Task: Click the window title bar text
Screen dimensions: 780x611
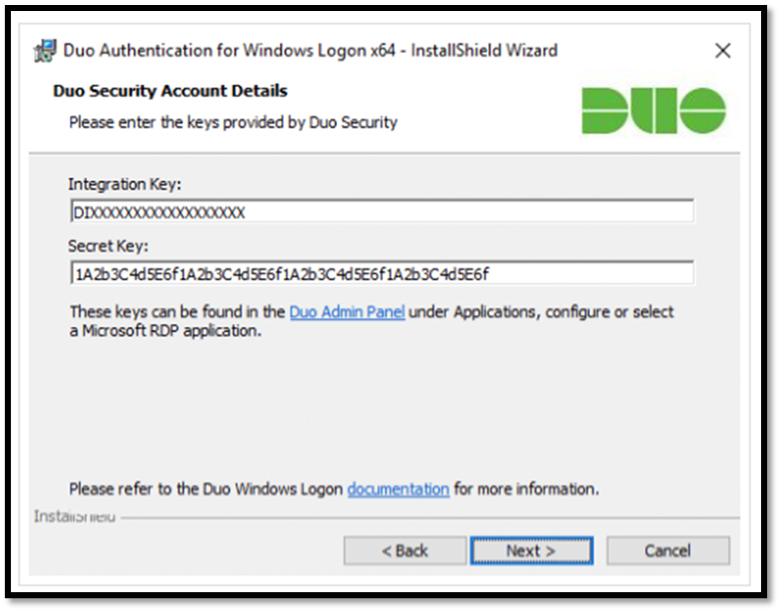Action: [x=310, y=51]
